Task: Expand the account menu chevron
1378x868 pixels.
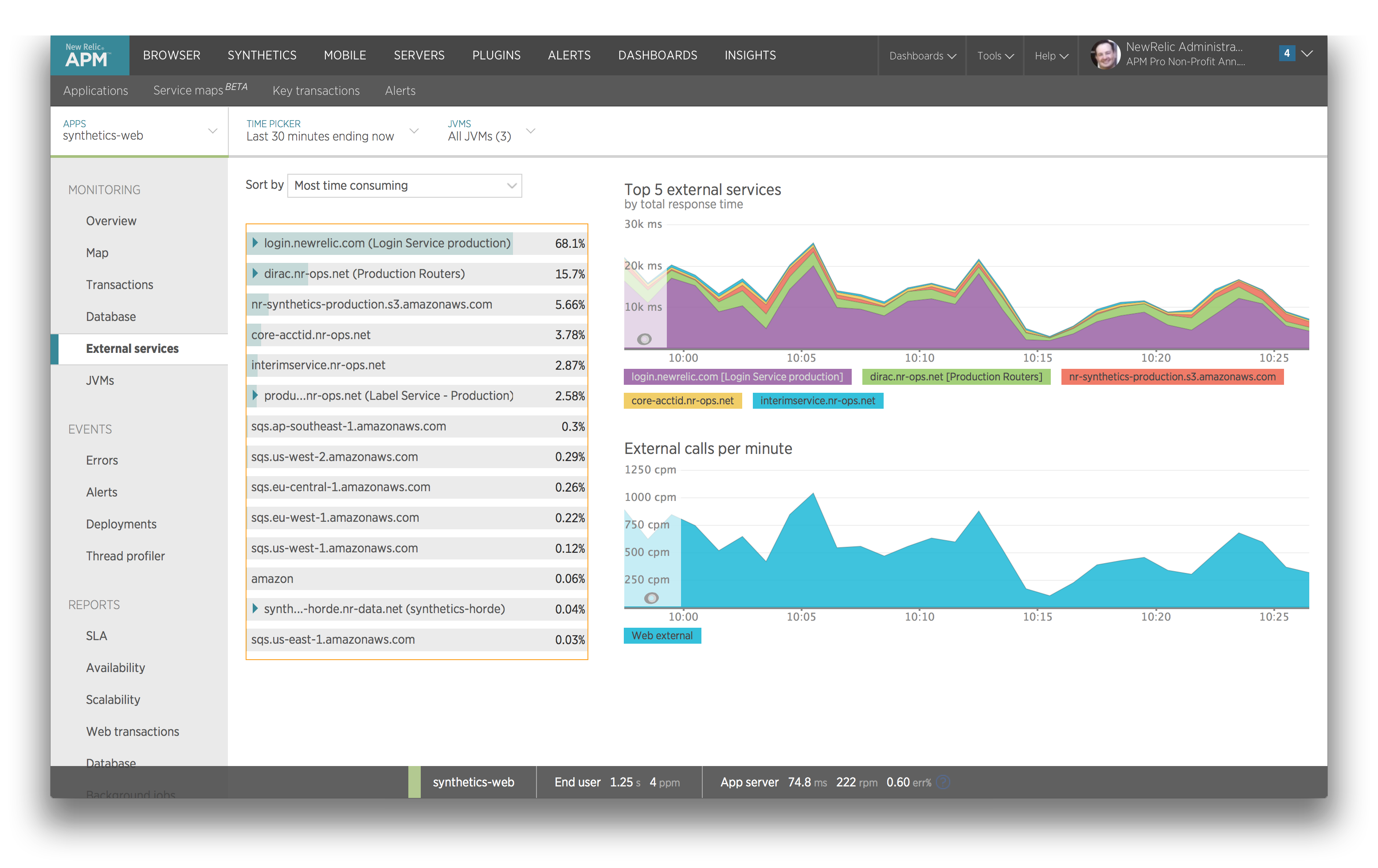Action: pos(1307,53)
